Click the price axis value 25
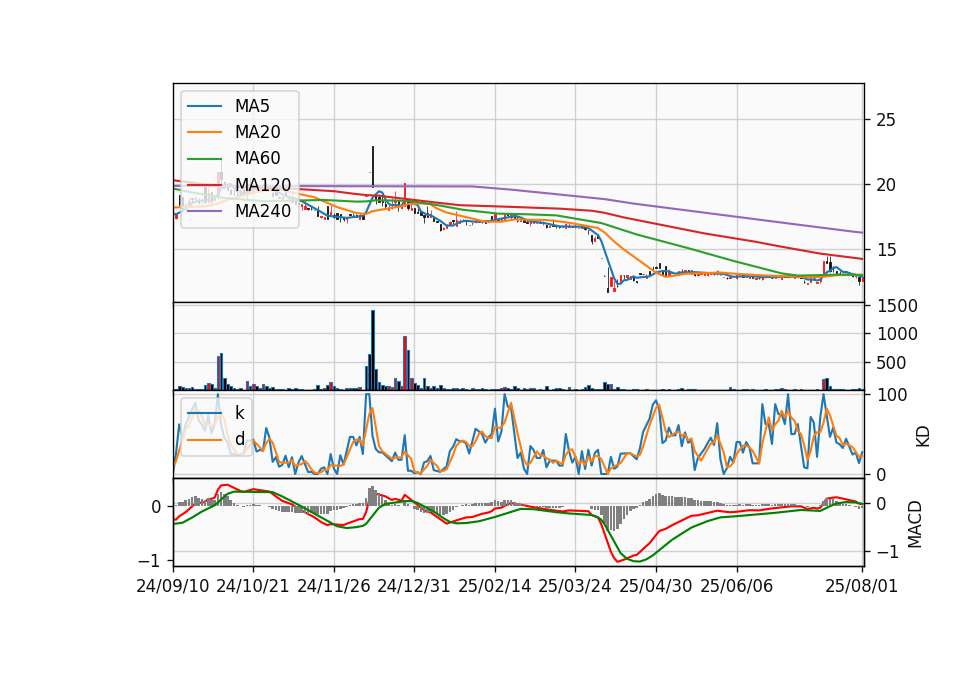960x690 pixels. pos(886,120)
